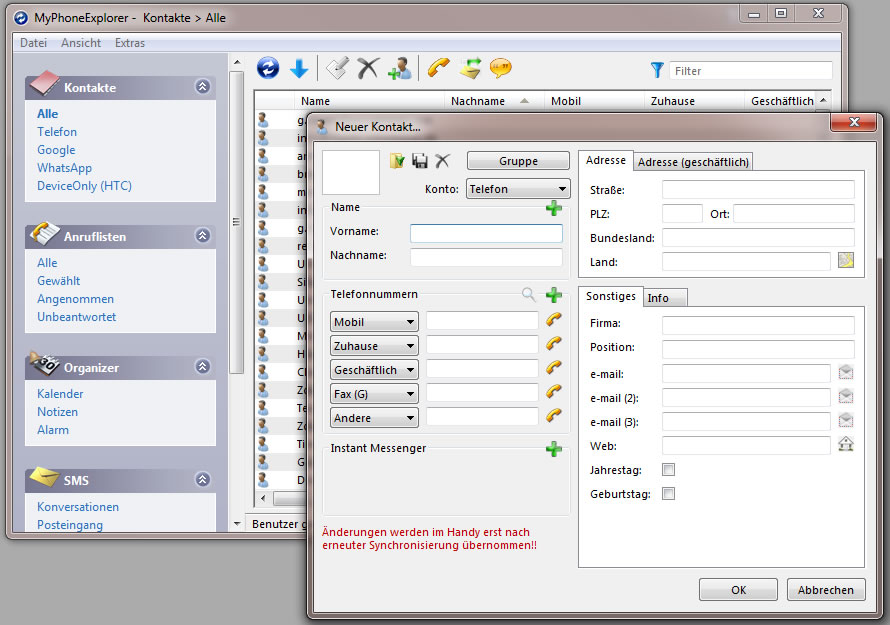Click the blue refresh sync icon in toolbar
This screenshot has width=890, height=625.
pos(268,68)
